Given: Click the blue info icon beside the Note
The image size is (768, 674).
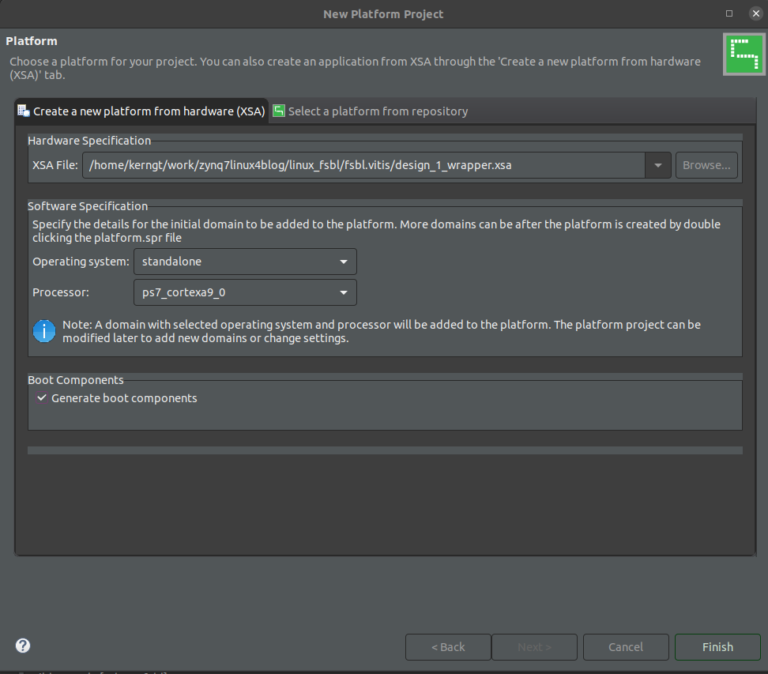Looking at the screenshot, I should pyautogui.click(x=44, y=331).
